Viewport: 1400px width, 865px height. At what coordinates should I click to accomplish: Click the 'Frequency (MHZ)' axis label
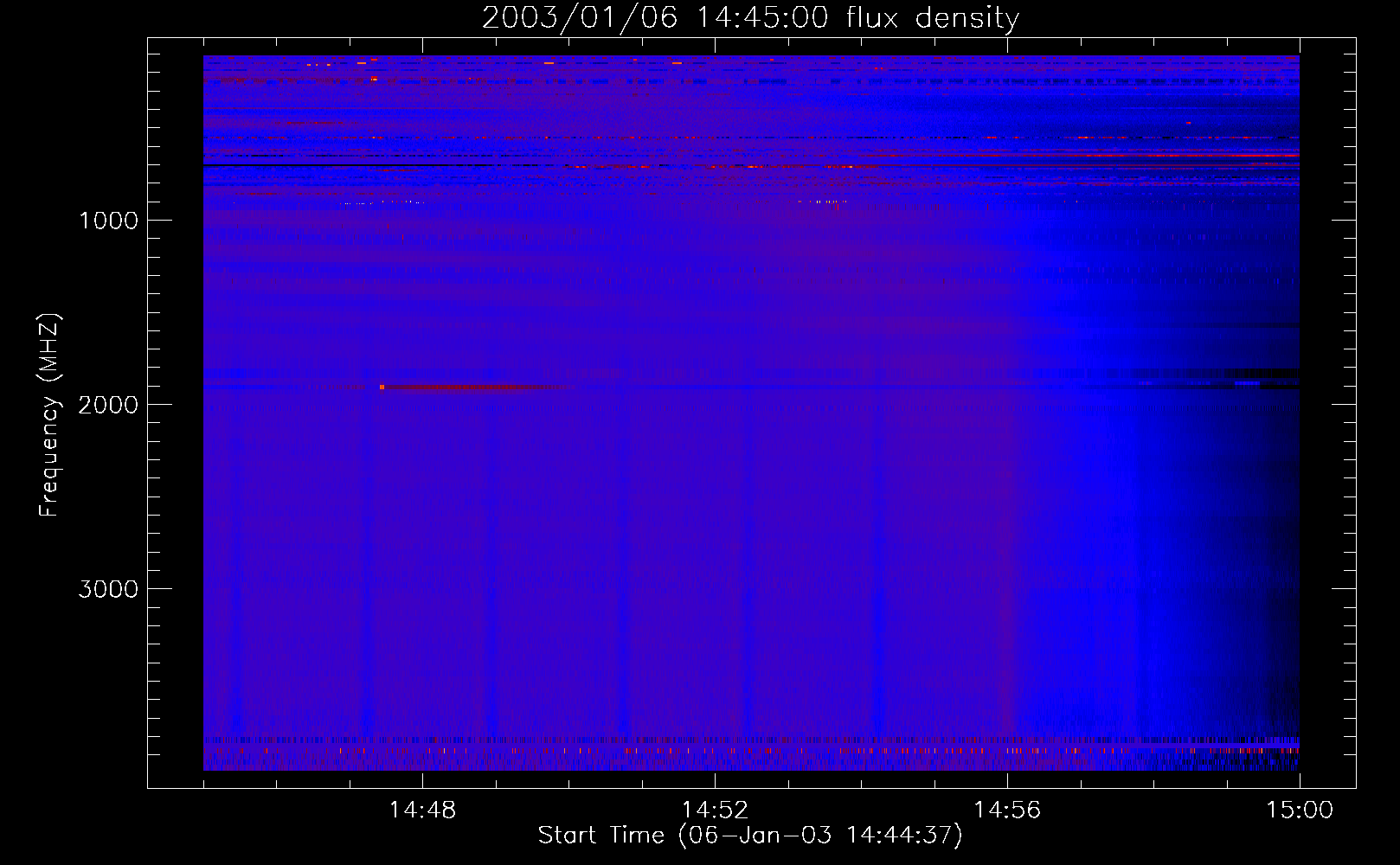(x=49, y=415)
